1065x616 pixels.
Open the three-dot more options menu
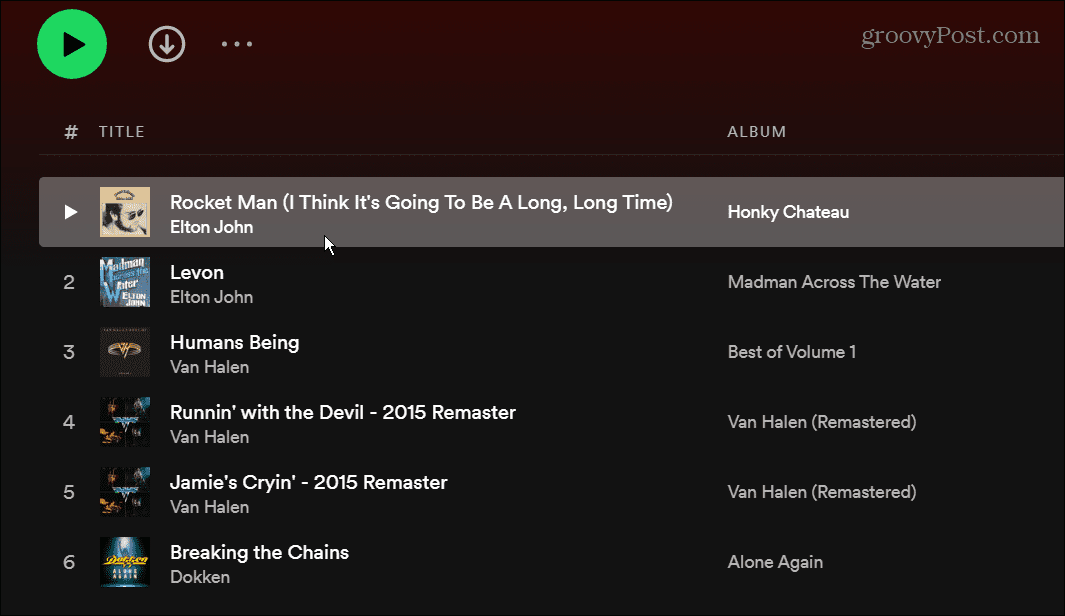pyautogui.click(x=237, y=44)
